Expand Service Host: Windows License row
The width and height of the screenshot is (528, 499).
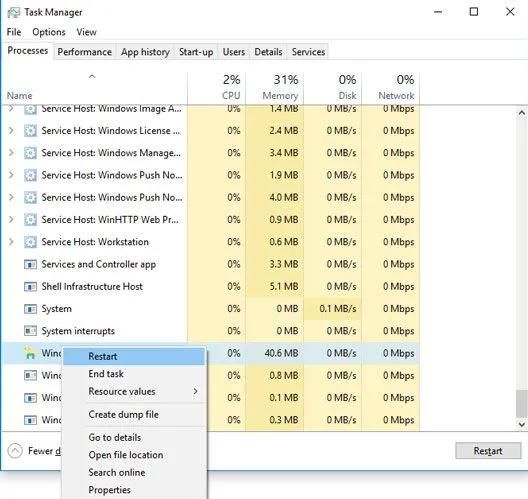(x=11, y=131)
